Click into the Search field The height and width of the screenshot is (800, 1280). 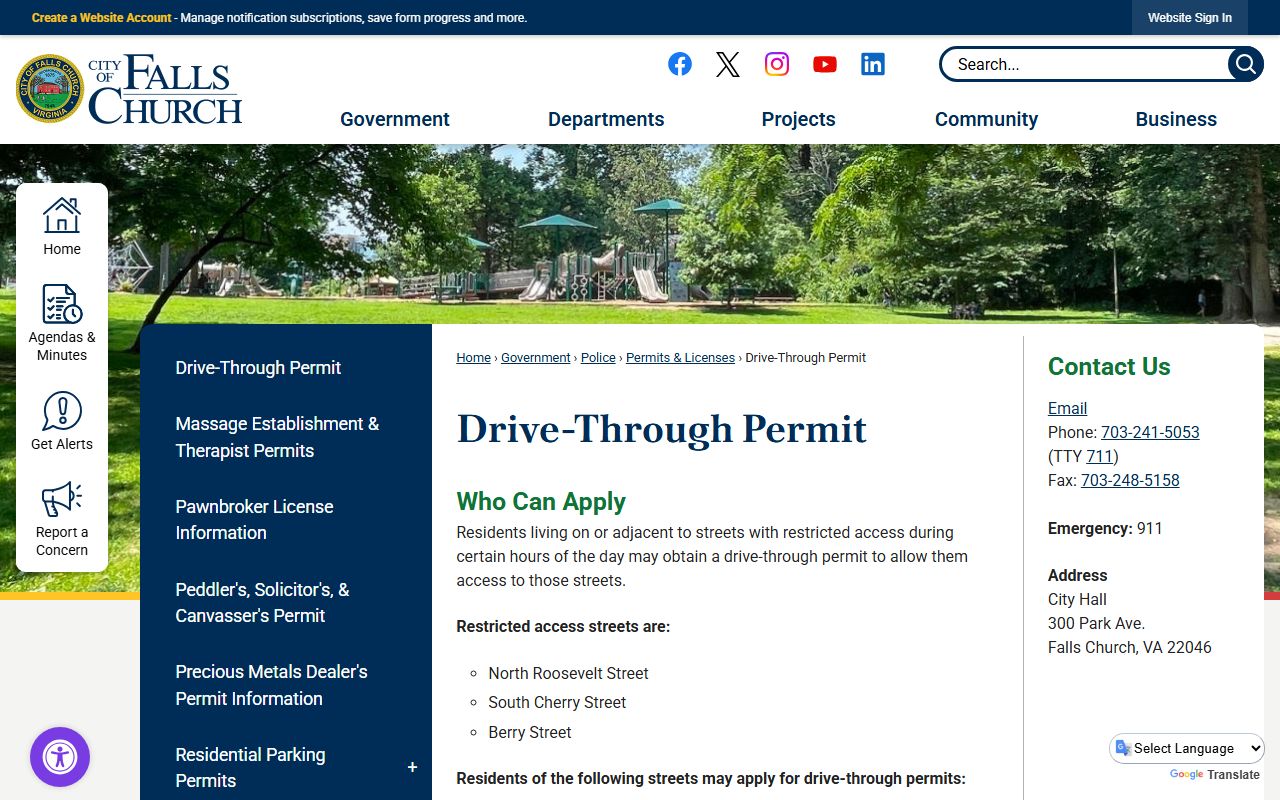(1085, 64)
